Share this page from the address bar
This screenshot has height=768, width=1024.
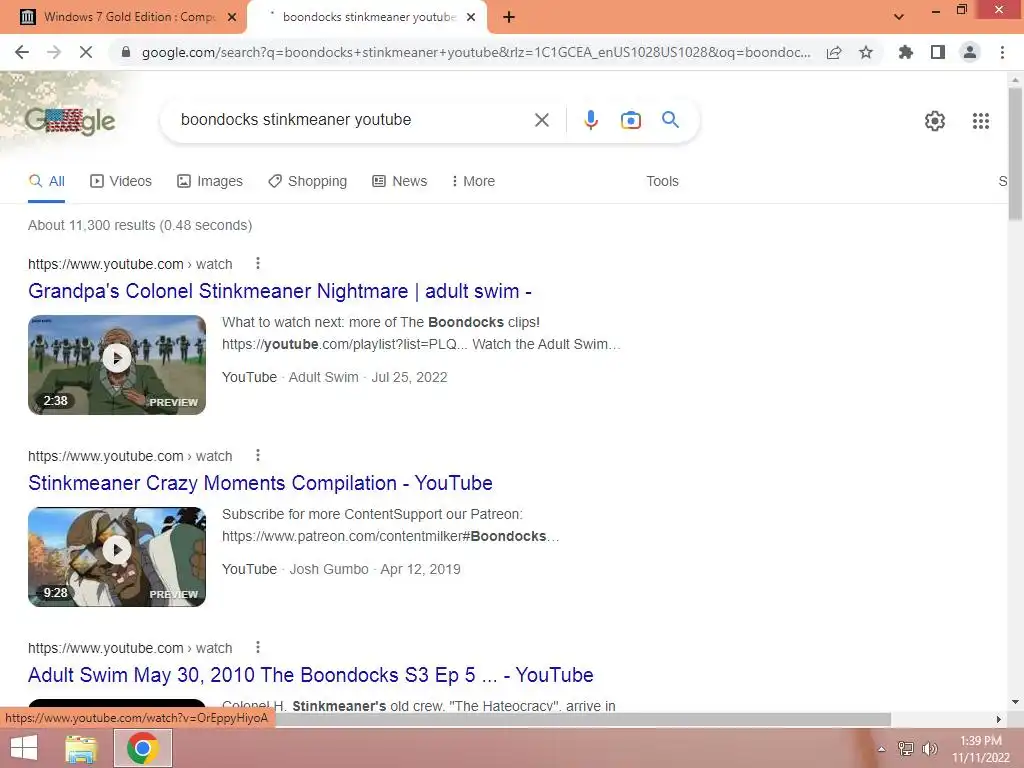(x=834, y=52)
